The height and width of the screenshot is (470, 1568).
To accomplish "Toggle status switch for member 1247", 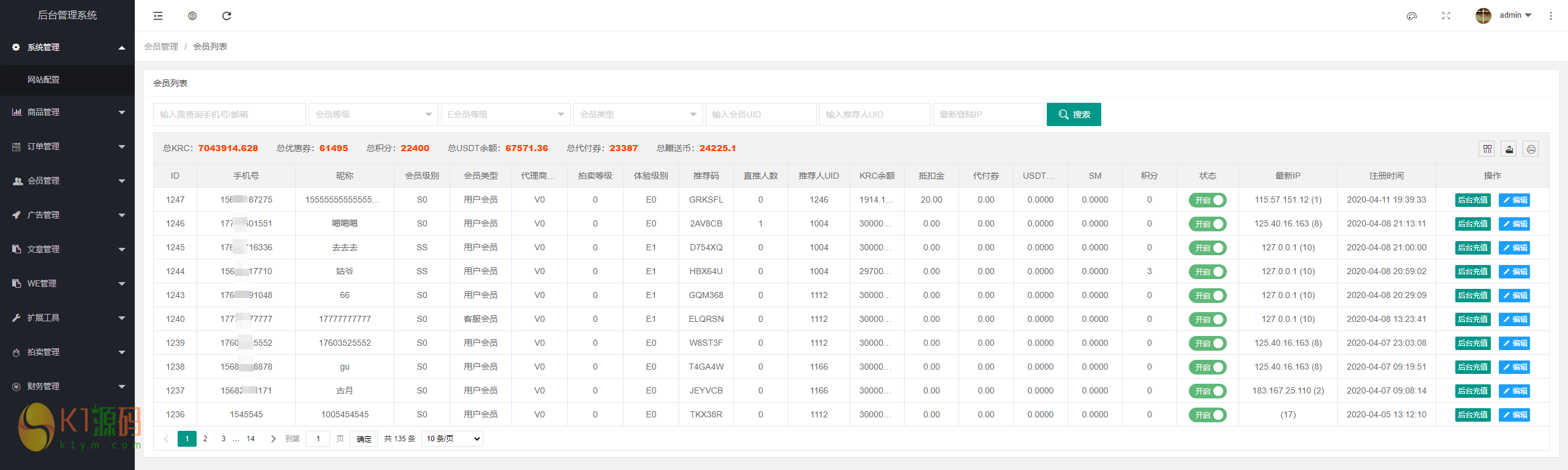I will (x=1207, y=200).
